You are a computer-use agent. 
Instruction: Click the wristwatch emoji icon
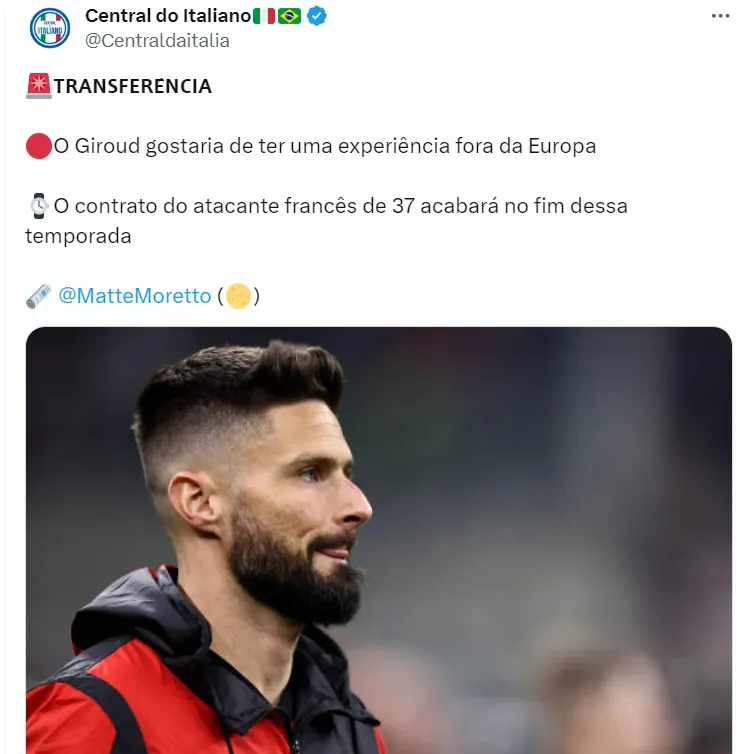pos(38,206)
